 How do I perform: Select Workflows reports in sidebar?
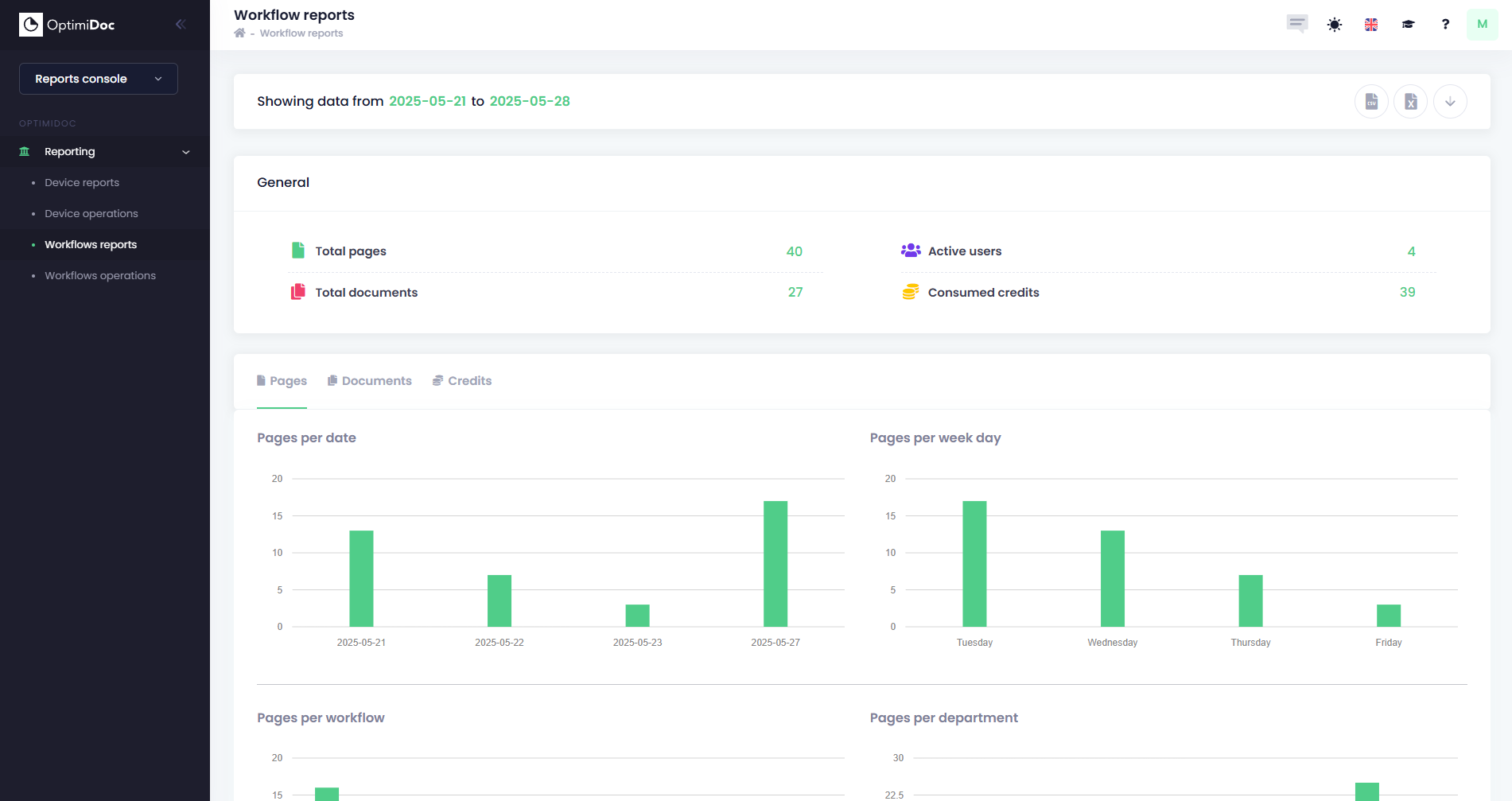pyautogui.click(x=91, y=244)
